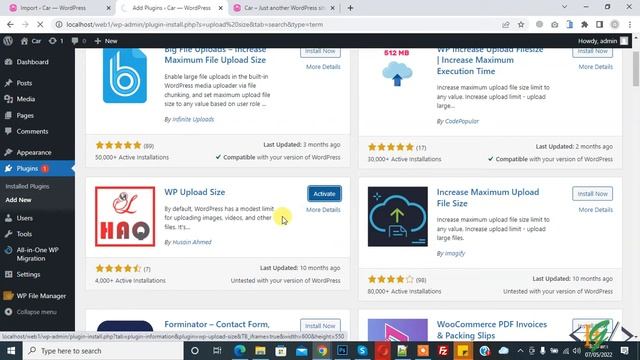Open the cloud upload plugin thumbnail by Imagify

(x=398, y=216)
